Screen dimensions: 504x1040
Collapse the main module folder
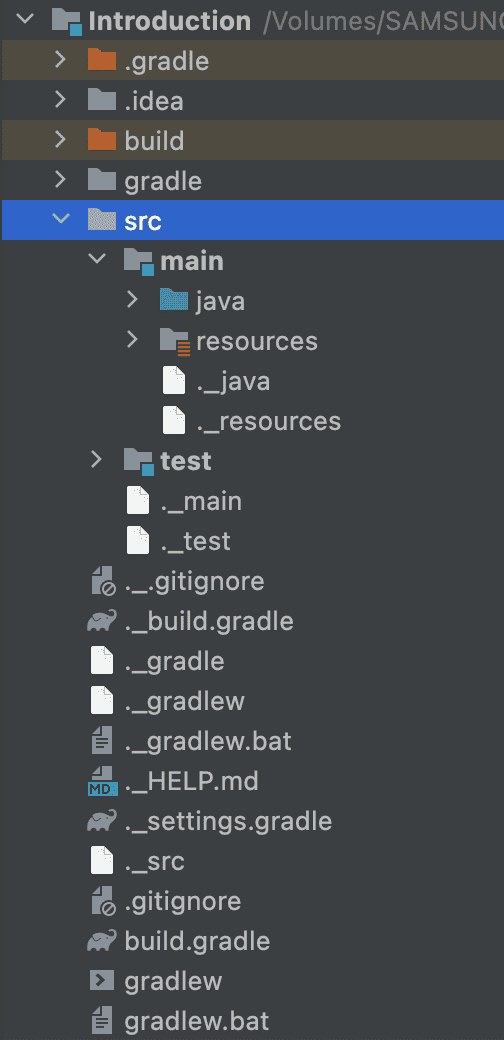[x=97, y=259]
